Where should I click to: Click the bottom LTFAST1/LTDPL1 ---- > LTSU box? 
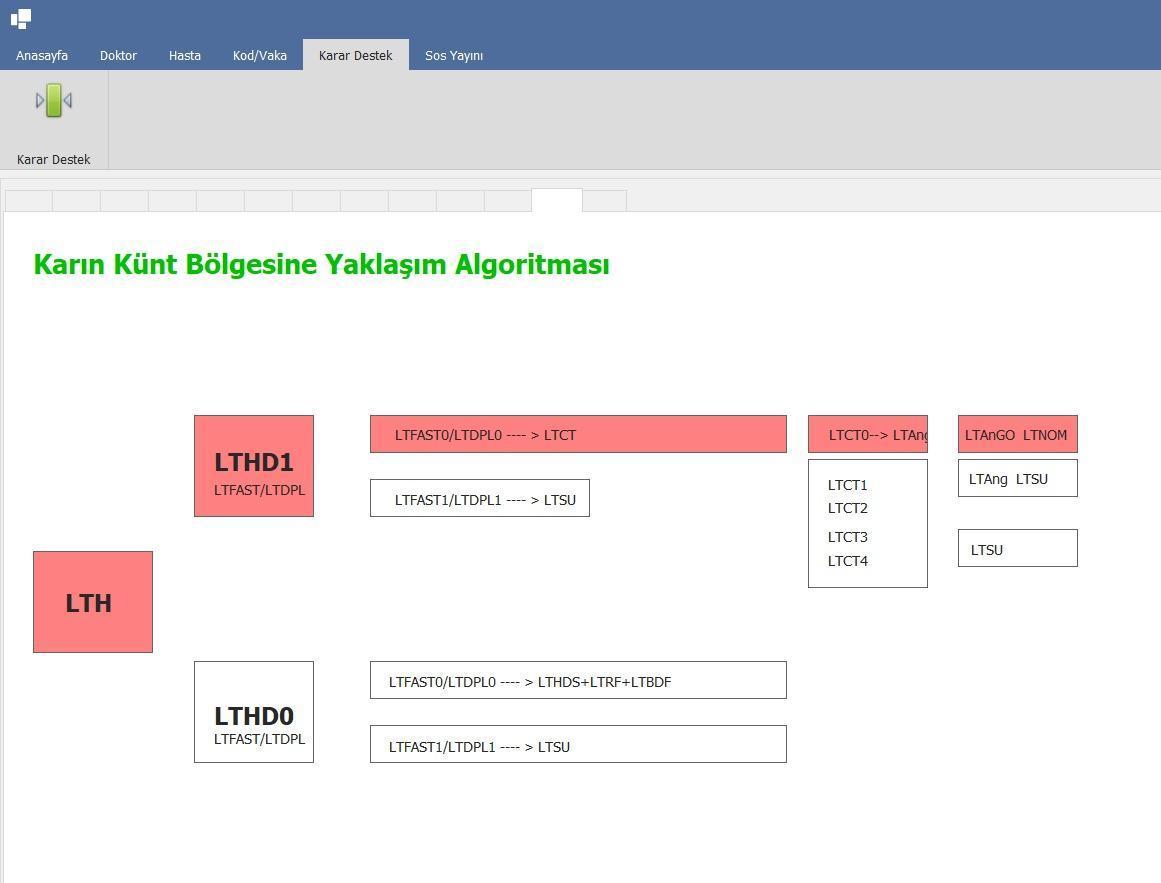coord(578,744)
